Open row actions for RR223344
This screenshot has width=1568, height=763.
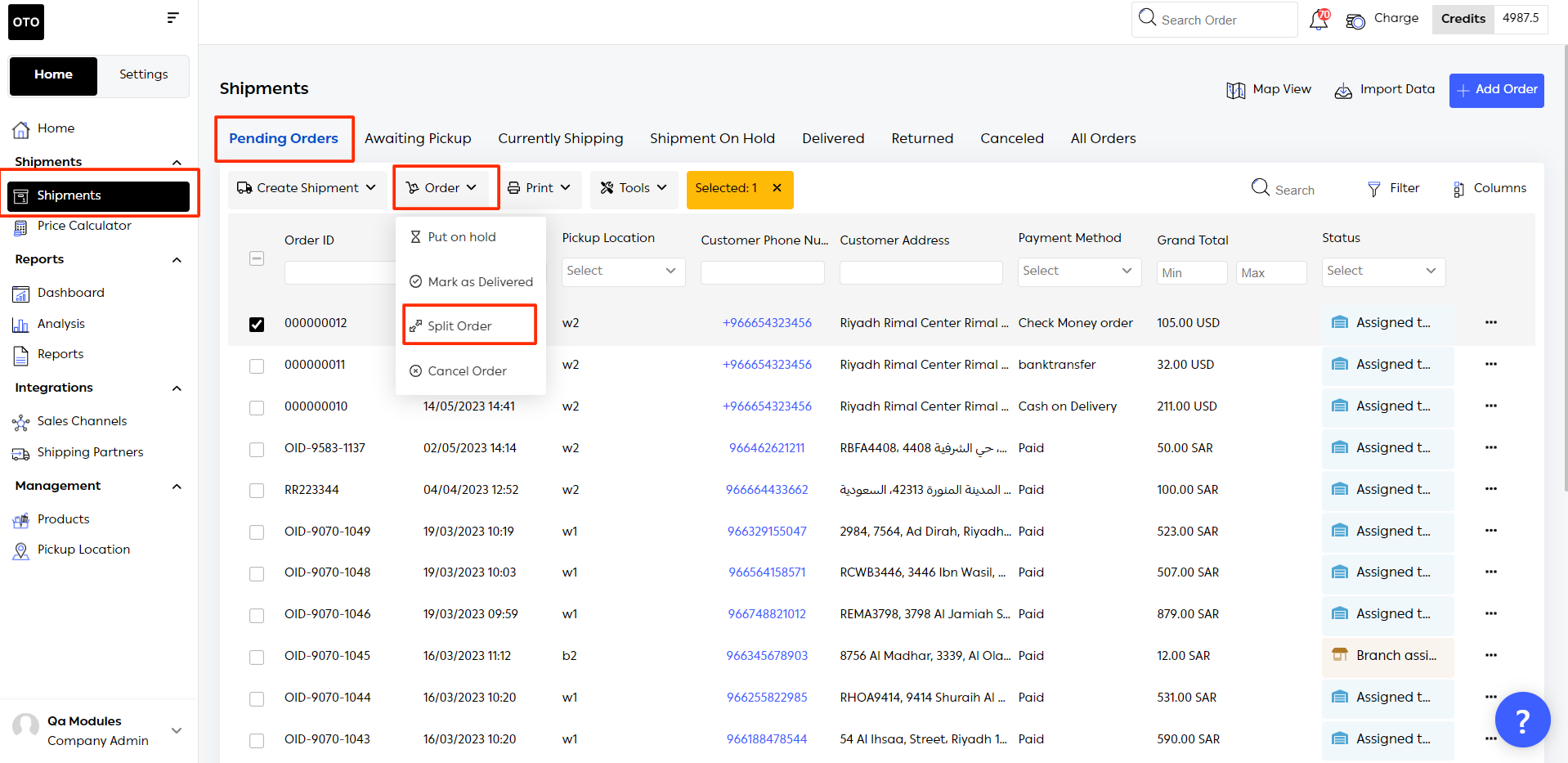[x=1491, y=489]
